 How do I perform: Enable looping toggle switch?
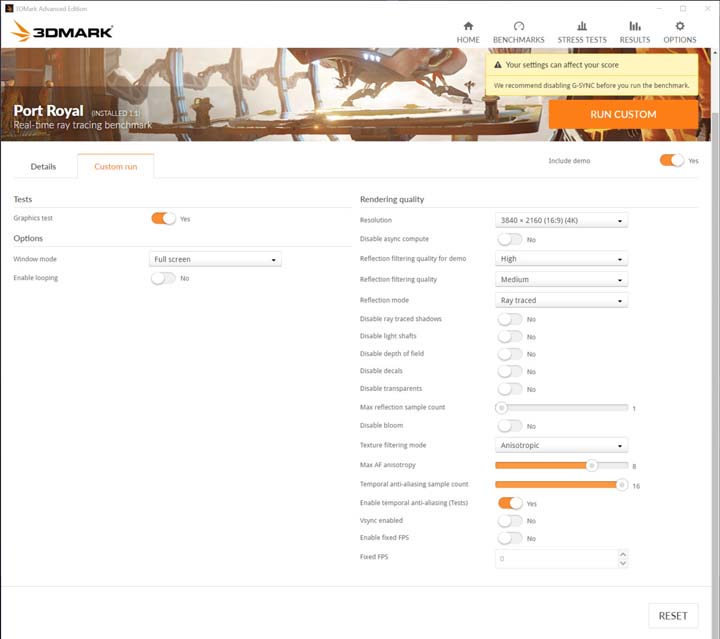pos(163,278)
